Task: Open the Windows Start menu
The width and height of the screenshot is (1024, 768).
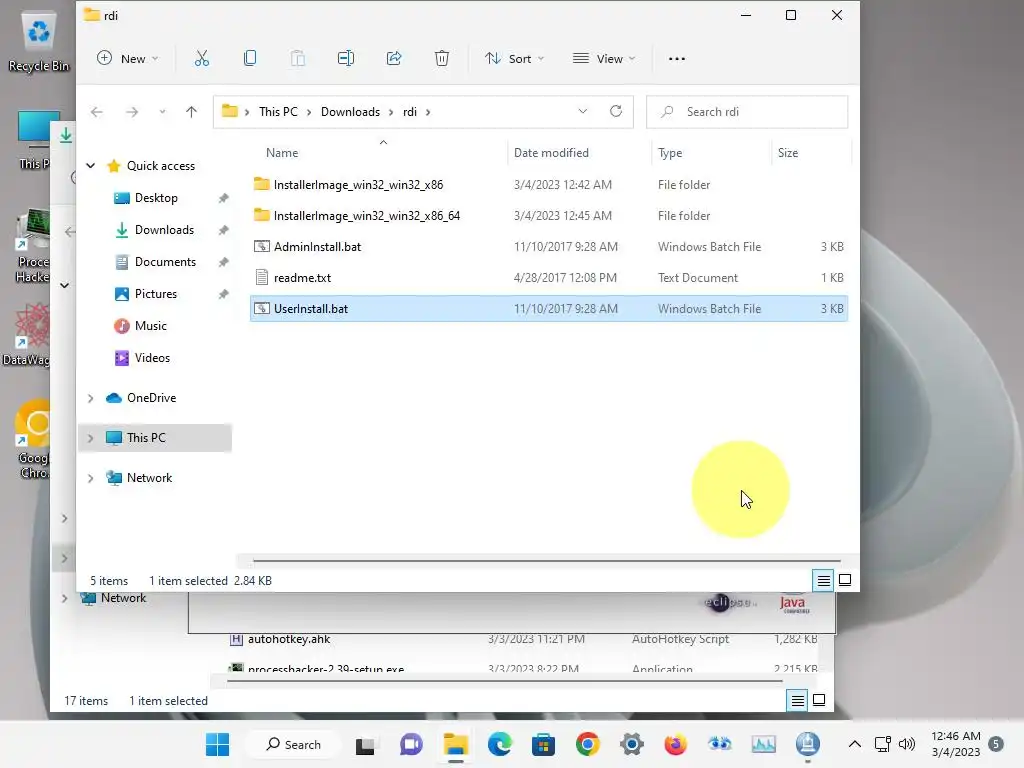Action: tap(217, 744)
